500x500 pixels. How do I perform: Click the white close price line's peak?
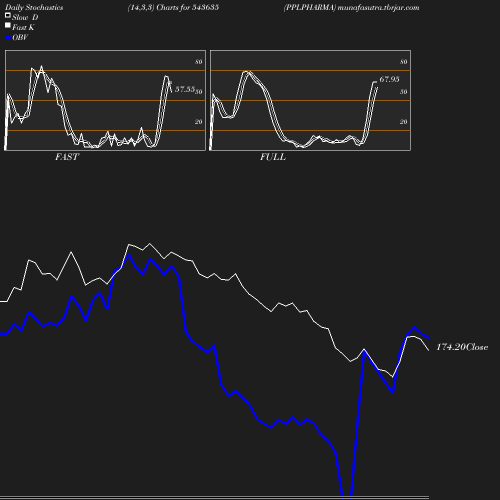click(149, 244)
